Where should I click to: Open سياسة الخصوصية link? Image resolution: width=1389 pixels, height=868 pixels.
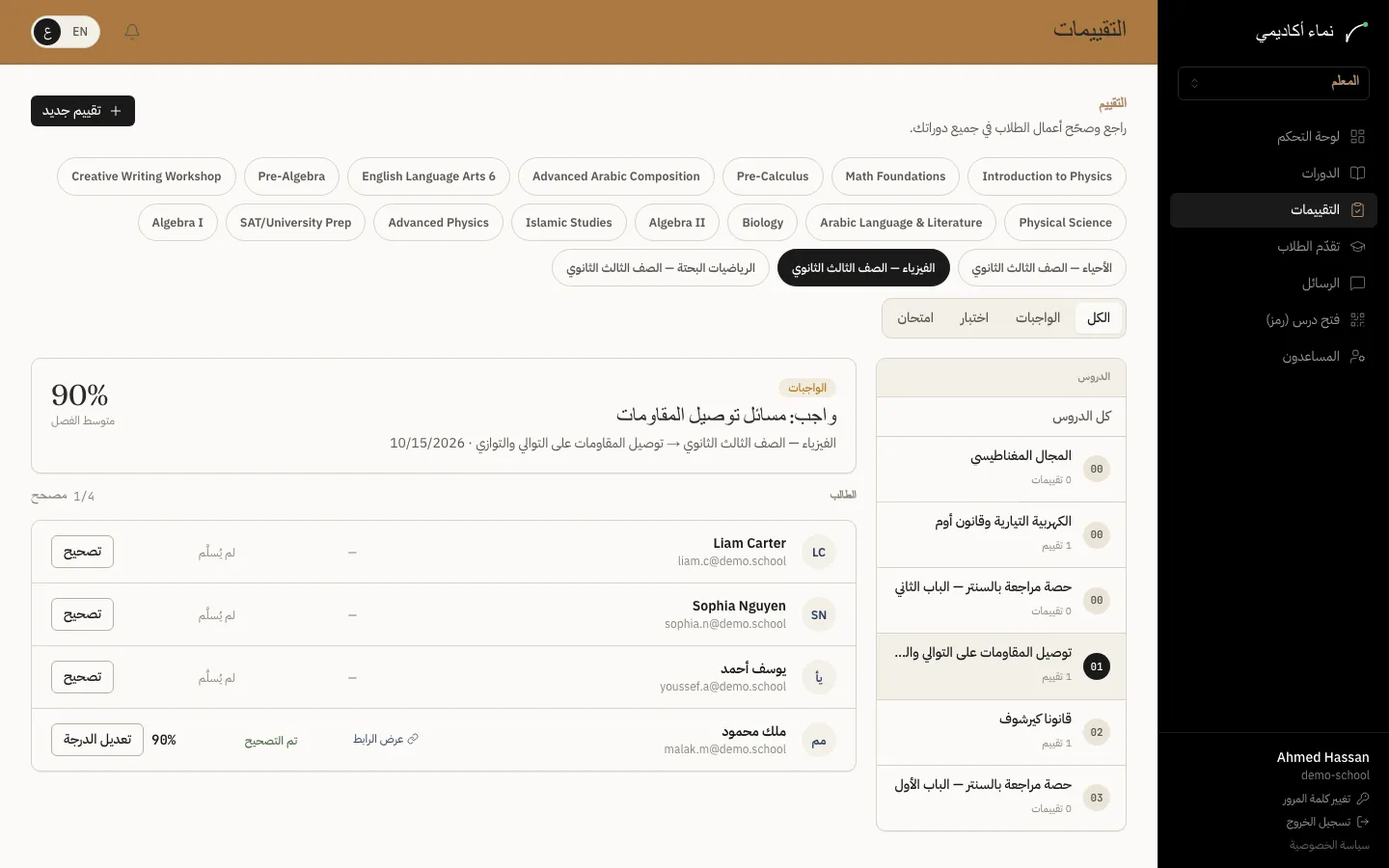tap(1329, 845)
